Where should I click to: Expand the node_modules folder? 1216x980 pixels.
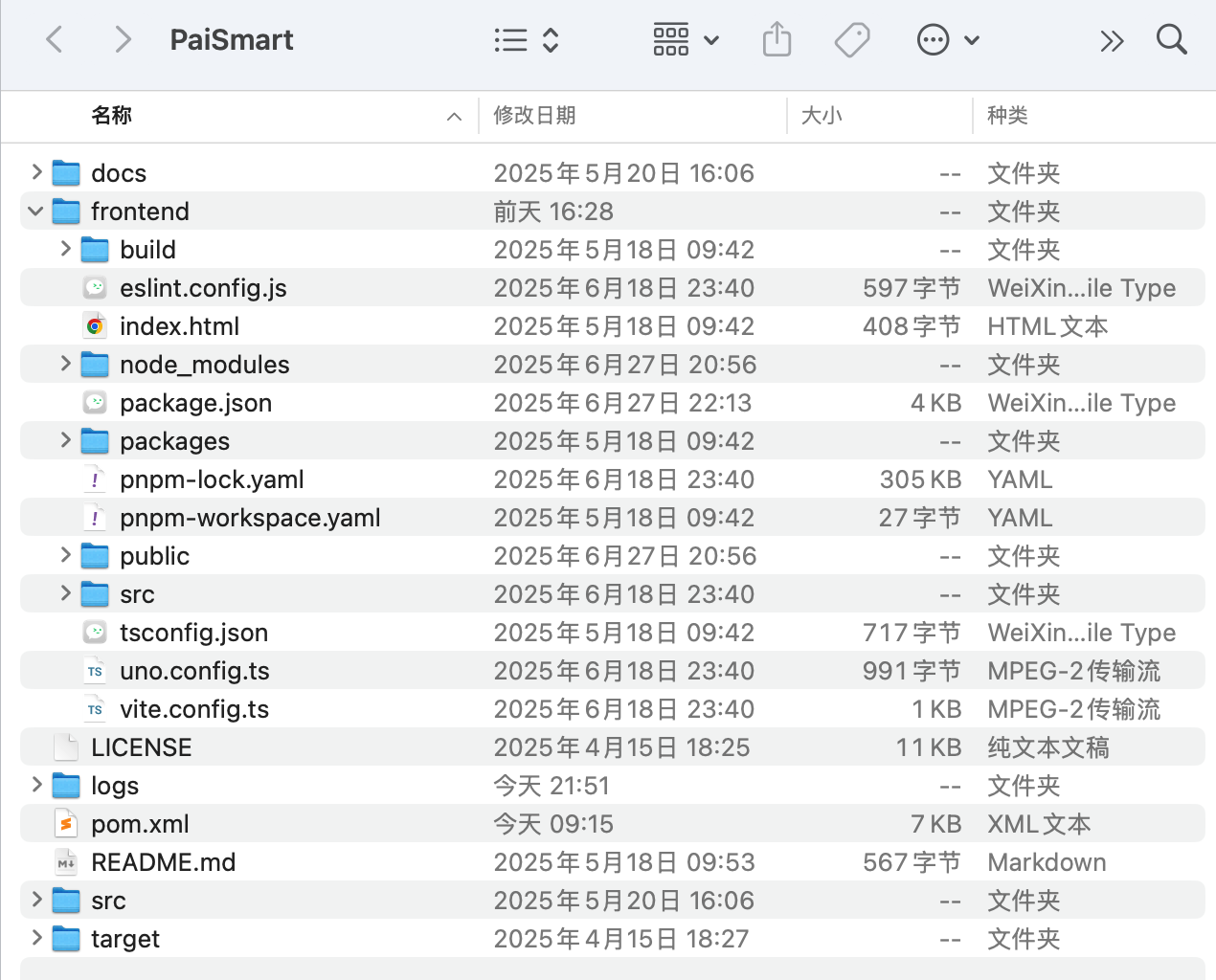[65, 365]
